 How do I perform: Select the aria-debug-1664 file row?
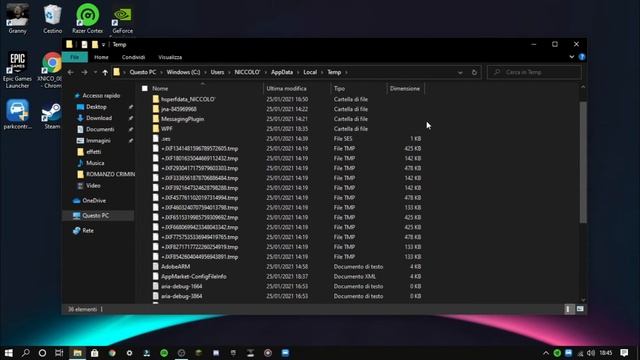[x=287, y=286]
